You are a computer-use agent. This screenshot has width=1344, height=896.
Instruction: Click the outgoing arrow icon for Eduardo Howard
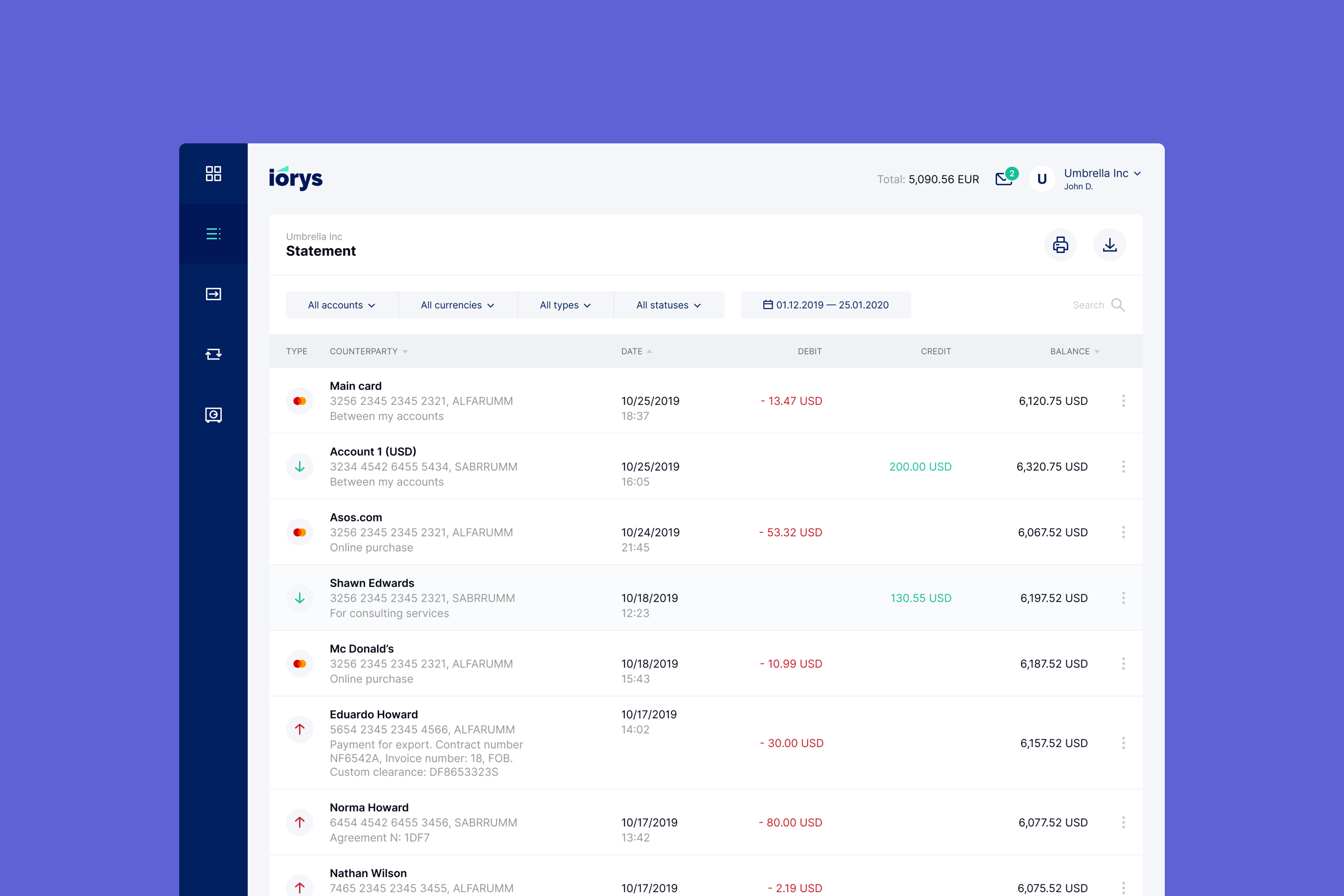(300, 729)
